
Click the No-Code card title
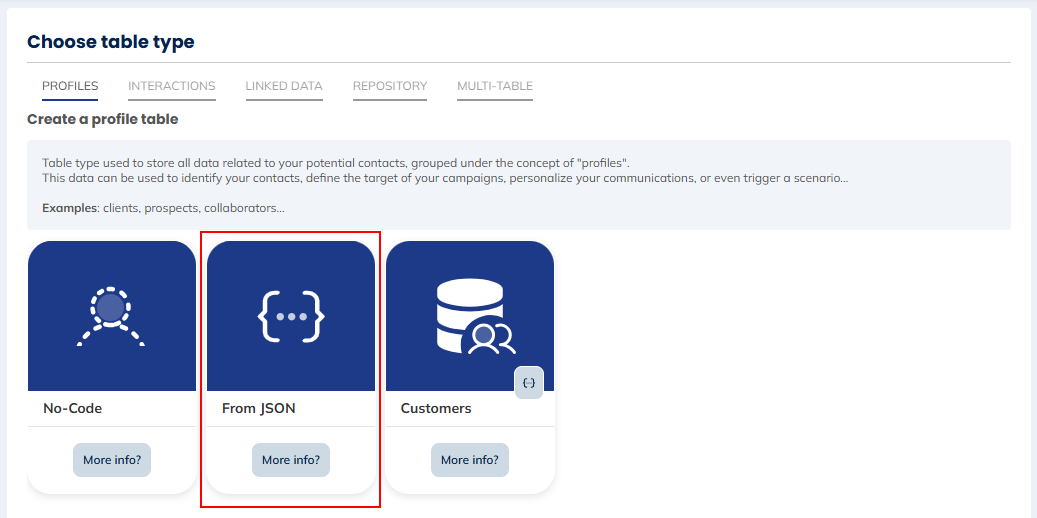pos(73,408)
